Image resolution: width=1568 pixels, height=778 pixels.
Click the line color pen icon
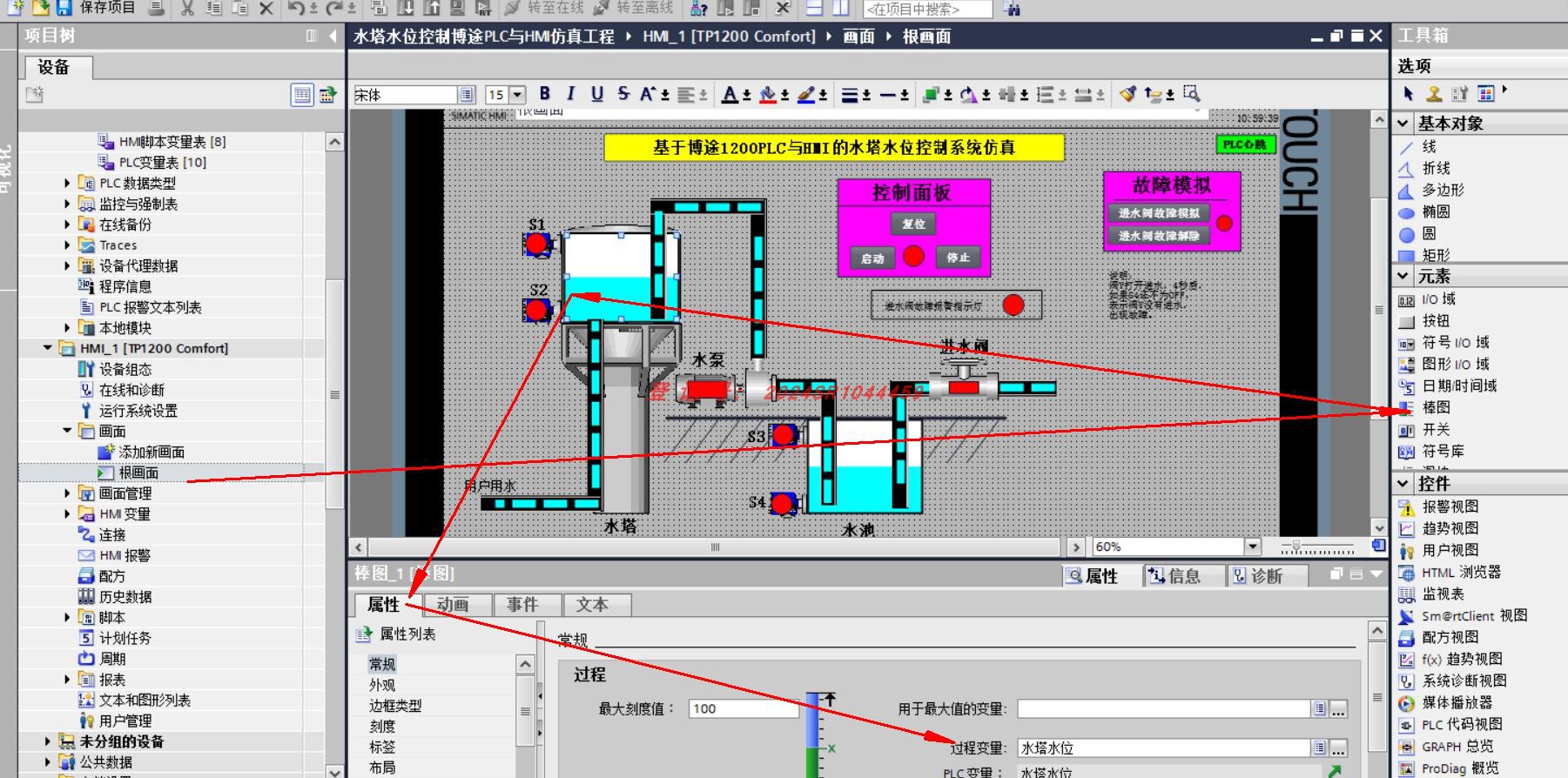pyautogui.click(x=806, y=94)
